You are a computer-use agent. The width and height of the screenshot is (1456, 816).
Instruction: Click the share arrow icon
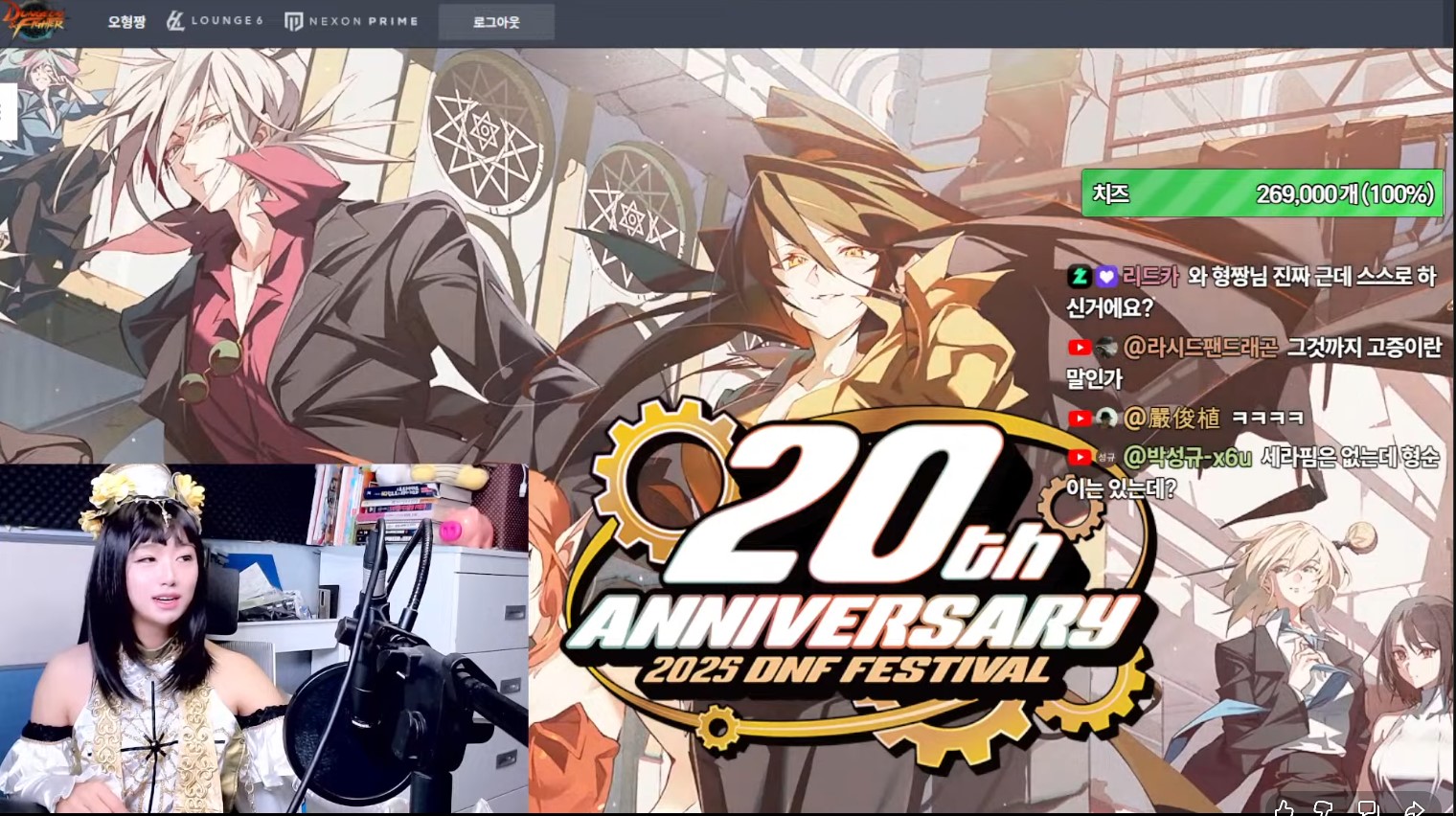click(x=1413, y=809)
